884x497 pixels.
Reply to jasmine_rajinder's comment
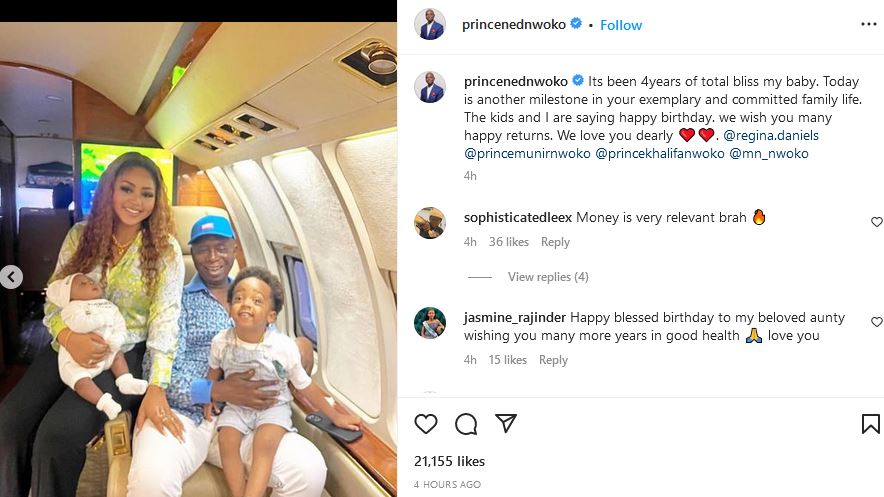click(554, 360)
